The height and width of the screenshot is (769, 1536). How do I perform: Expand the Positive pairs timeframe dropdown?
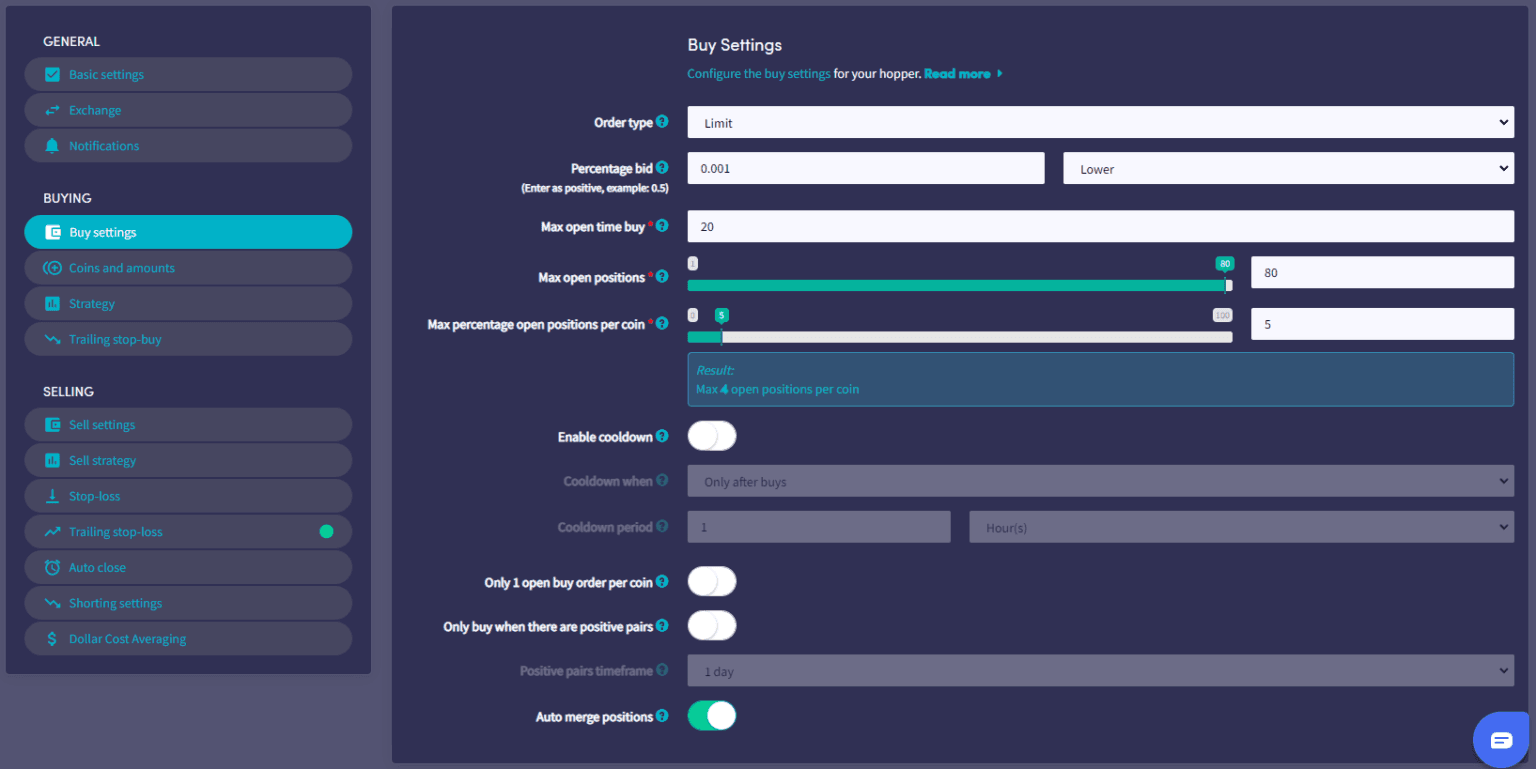[x=1100, y=670]
